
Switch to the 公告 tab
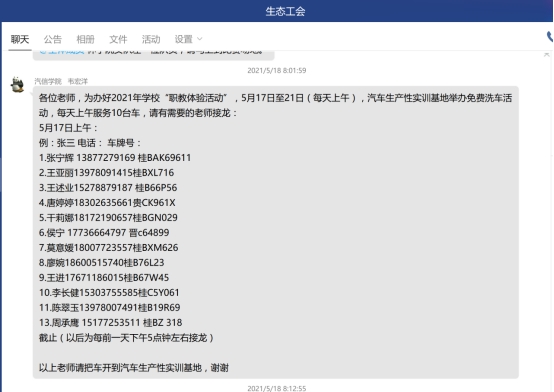pyautogui.click(x=53, y=39)
